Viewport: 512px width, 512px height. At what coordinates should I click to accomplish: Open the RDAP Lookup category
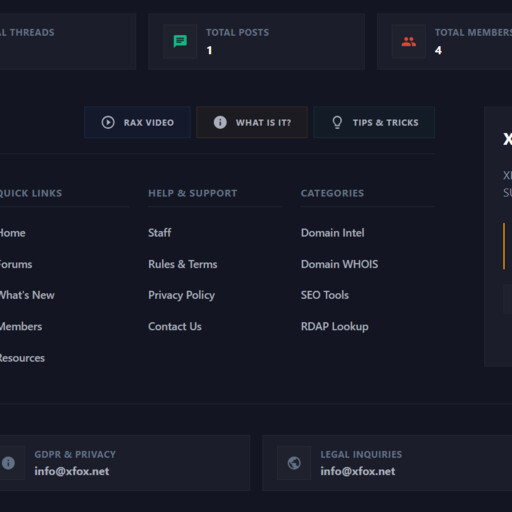pyautogui.click(x=334, y=327)
